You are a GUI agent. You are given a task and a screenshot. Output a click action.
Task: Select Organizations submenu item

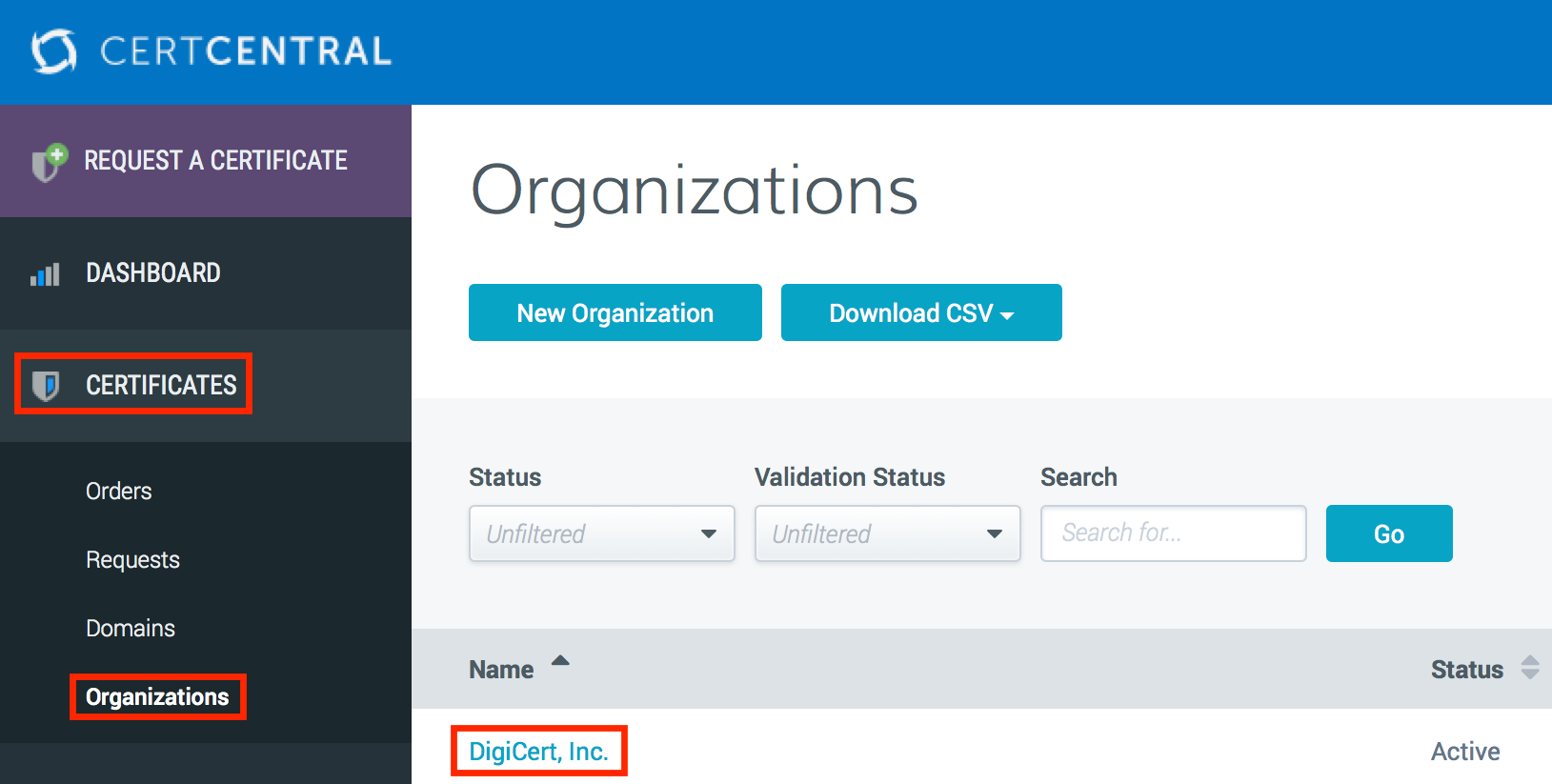pos(157,696)
